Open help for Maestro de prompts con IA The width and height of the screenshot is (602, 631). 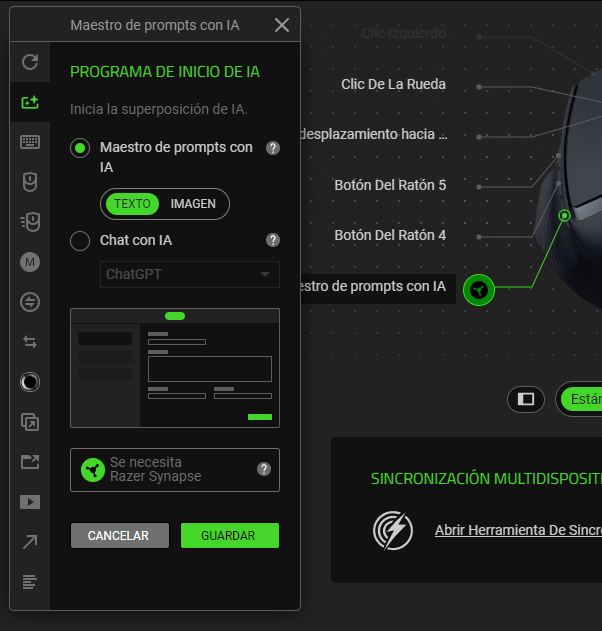273,148
